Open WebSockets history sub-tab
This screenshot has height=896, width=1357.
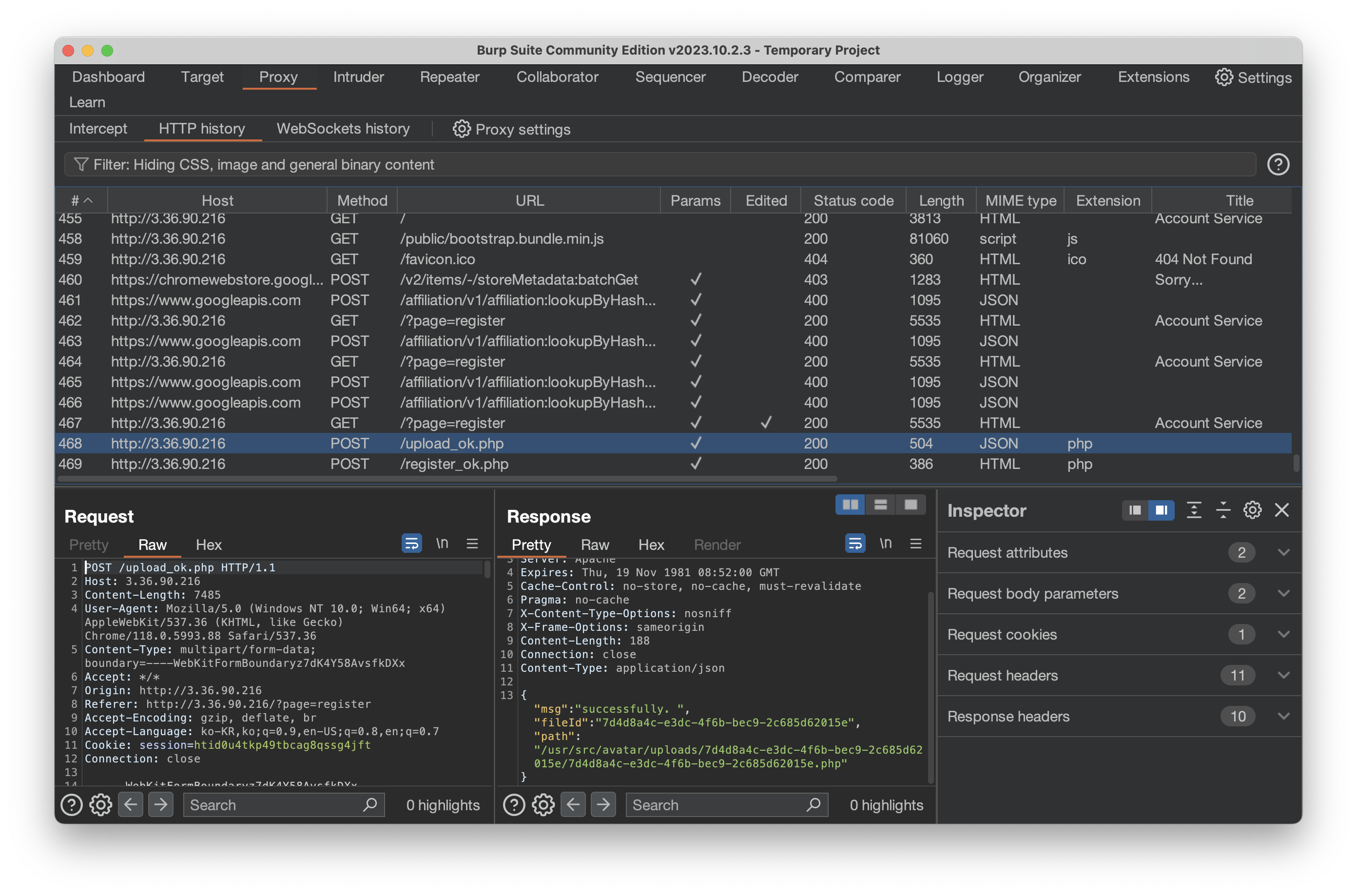point(343,129)
